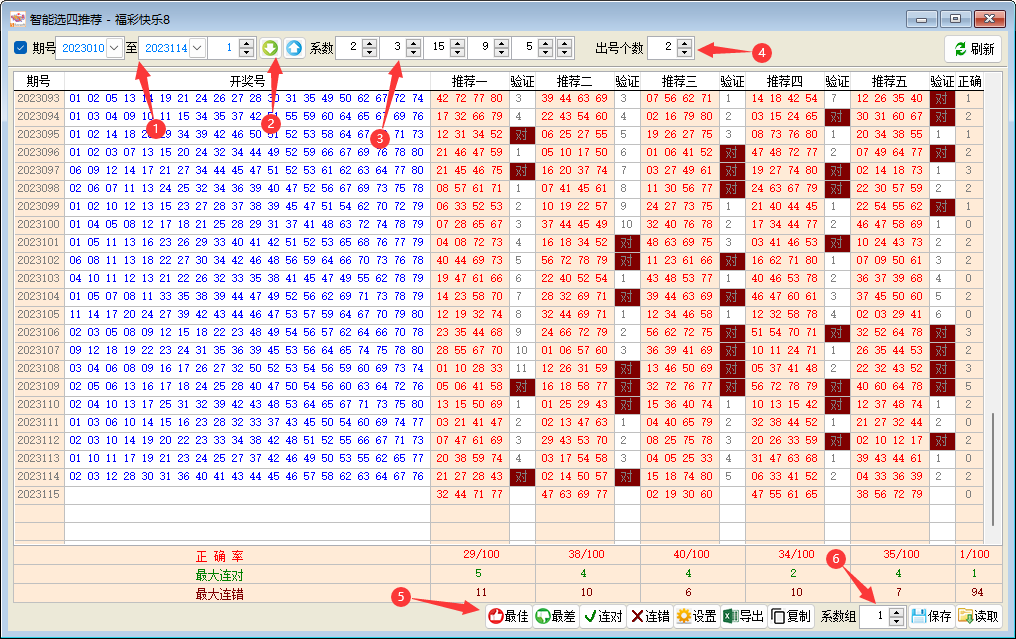Click the 系数组 spinner input

click(x=873, y=617)
